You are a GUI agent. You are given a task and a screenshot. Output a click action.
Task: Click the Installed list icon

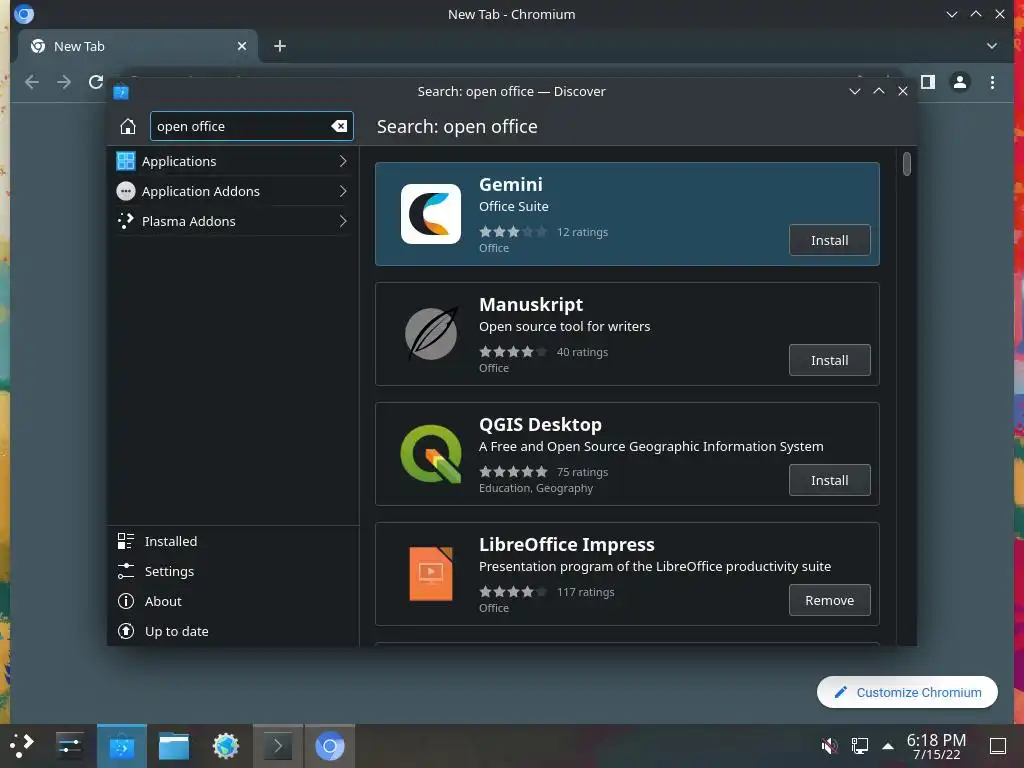click(125, 541)
